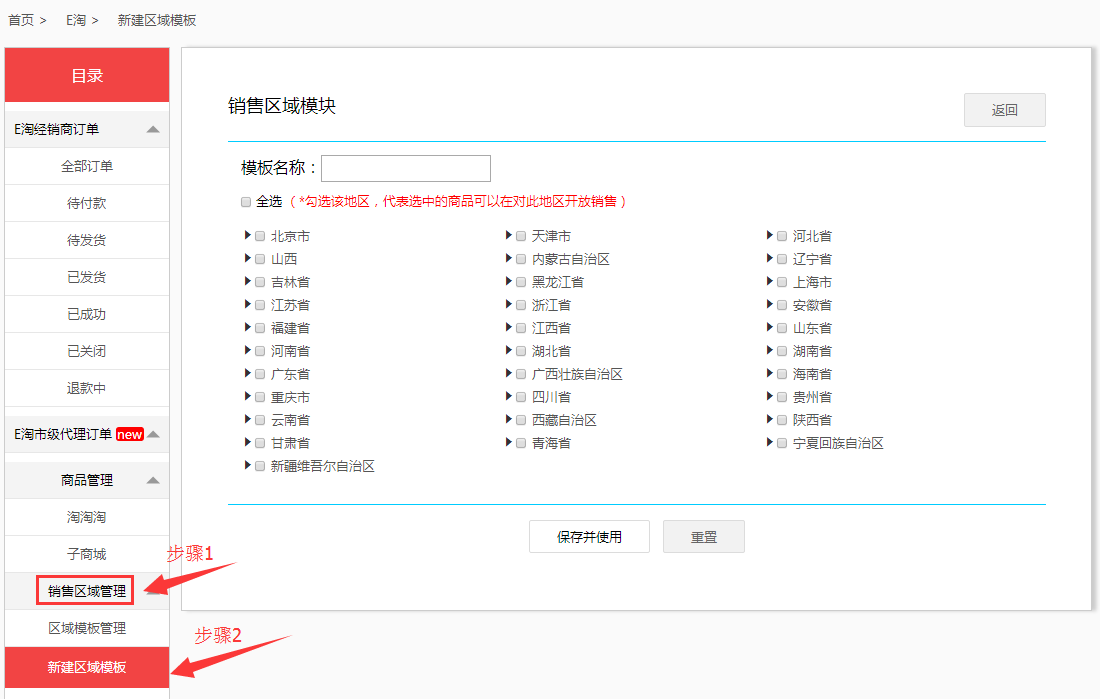This screenshot has width=1100, height=699.
Task: Open the 待发货 orders list
Action: tap(87, 241)
